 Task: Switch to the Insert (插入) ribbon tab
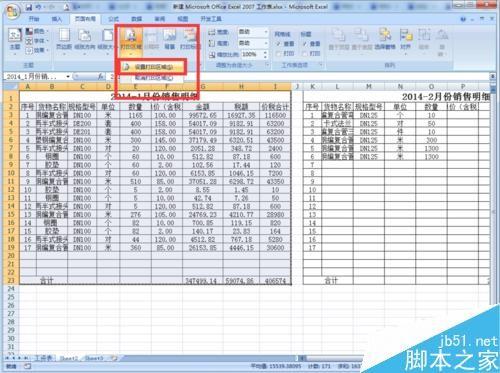click(57, 19)
